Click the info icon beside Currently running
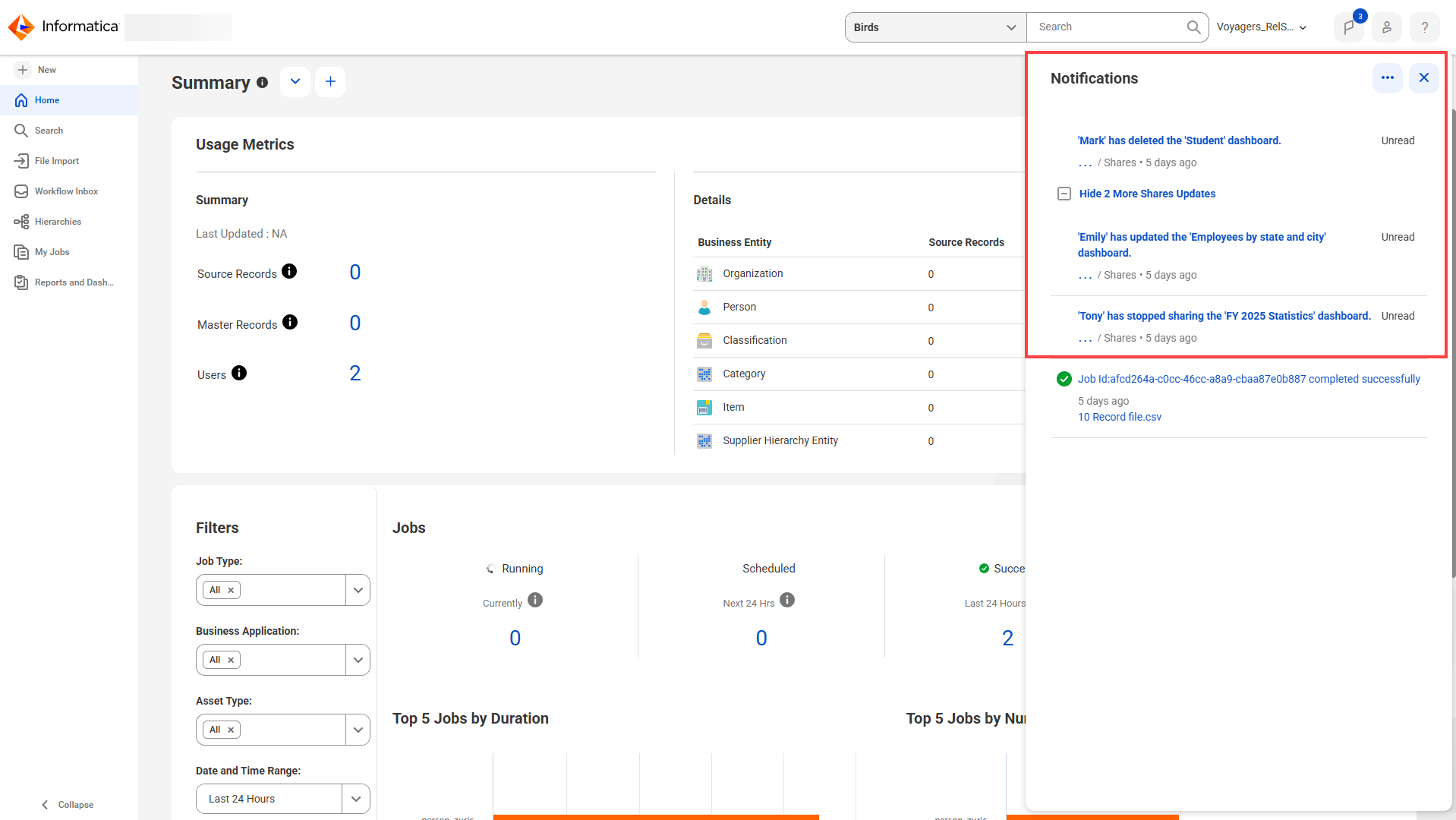 pos(535,600)
